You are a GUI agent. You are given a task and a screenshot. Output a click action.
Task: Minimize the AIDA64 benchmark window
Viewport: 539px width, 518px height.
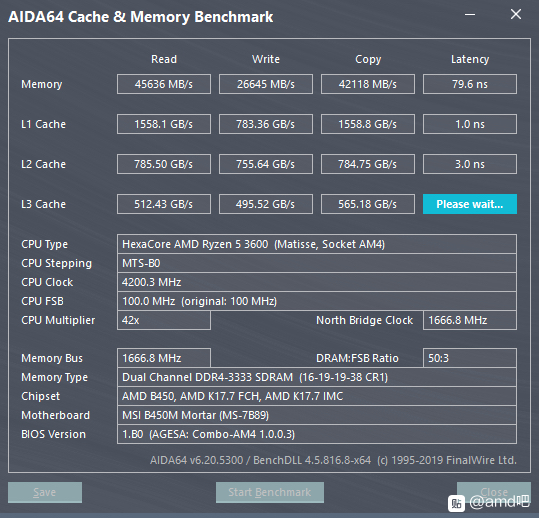[470, 14]
